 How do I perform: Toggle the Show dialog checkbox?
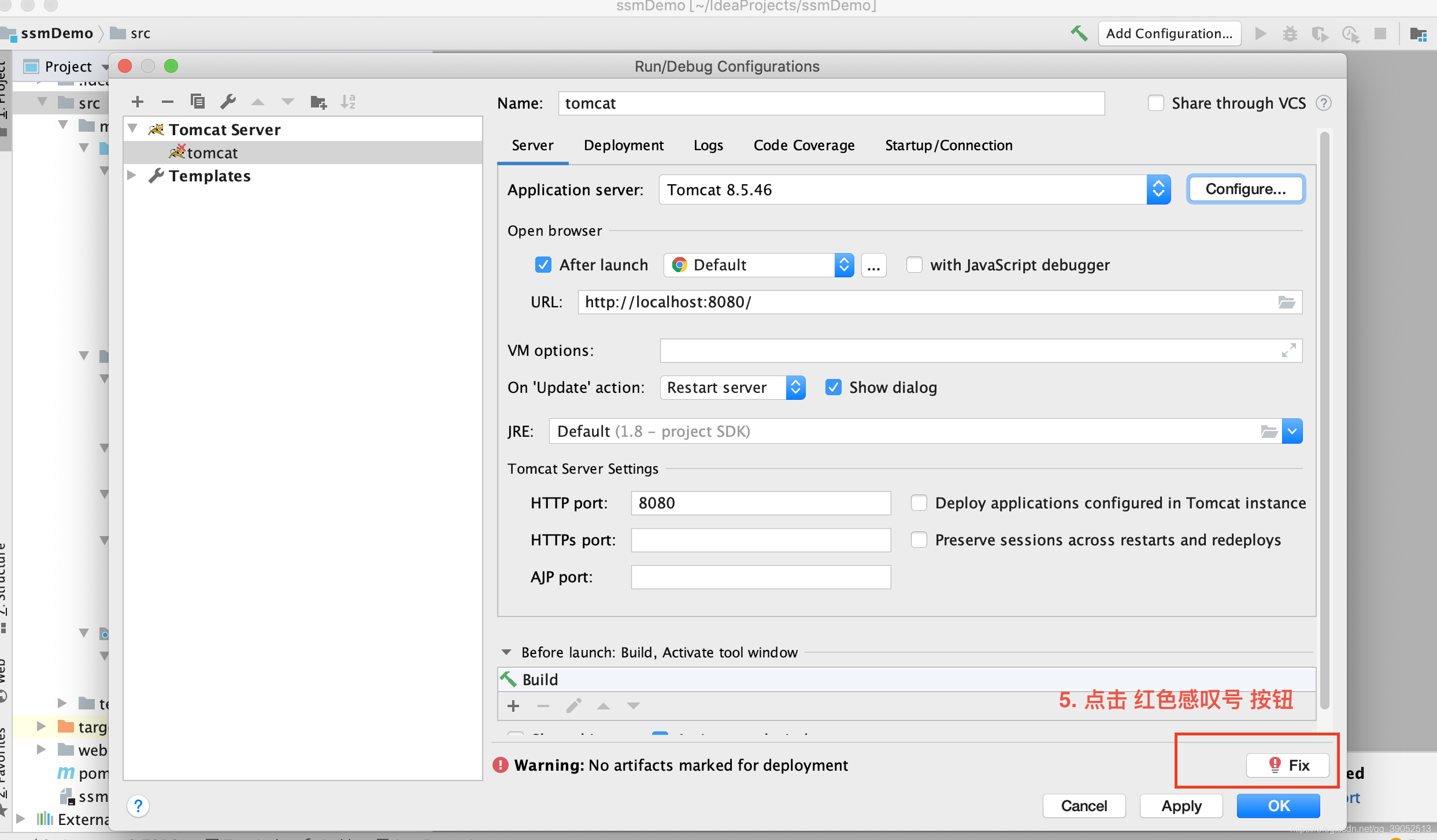(833, 388)
